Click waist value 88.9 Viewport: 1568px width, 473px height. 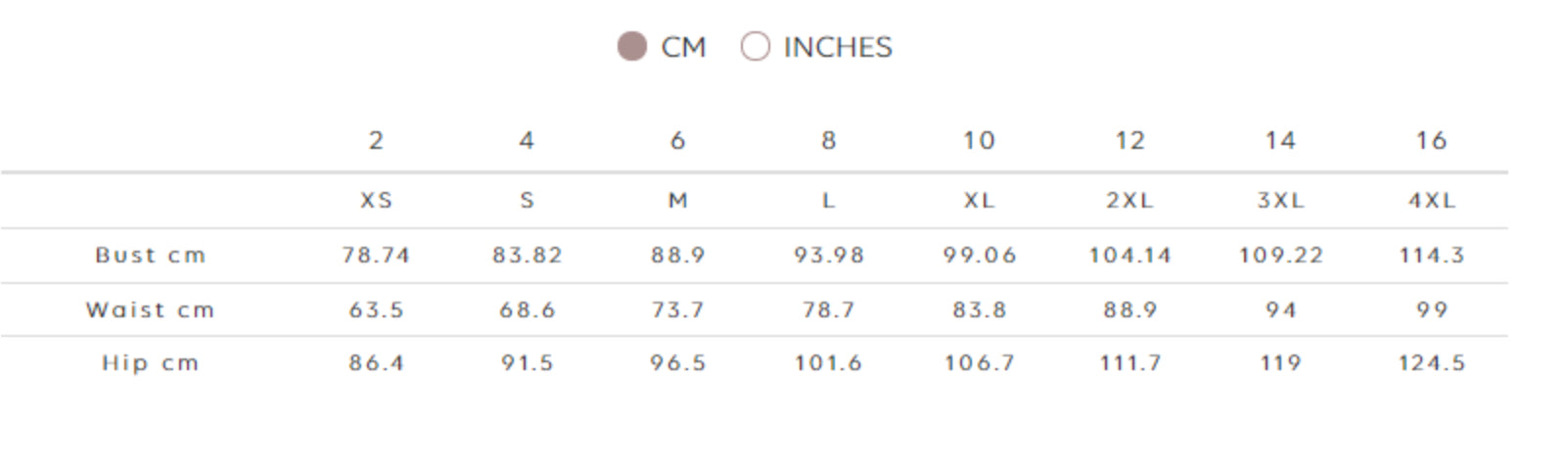tap(1130, 310)
